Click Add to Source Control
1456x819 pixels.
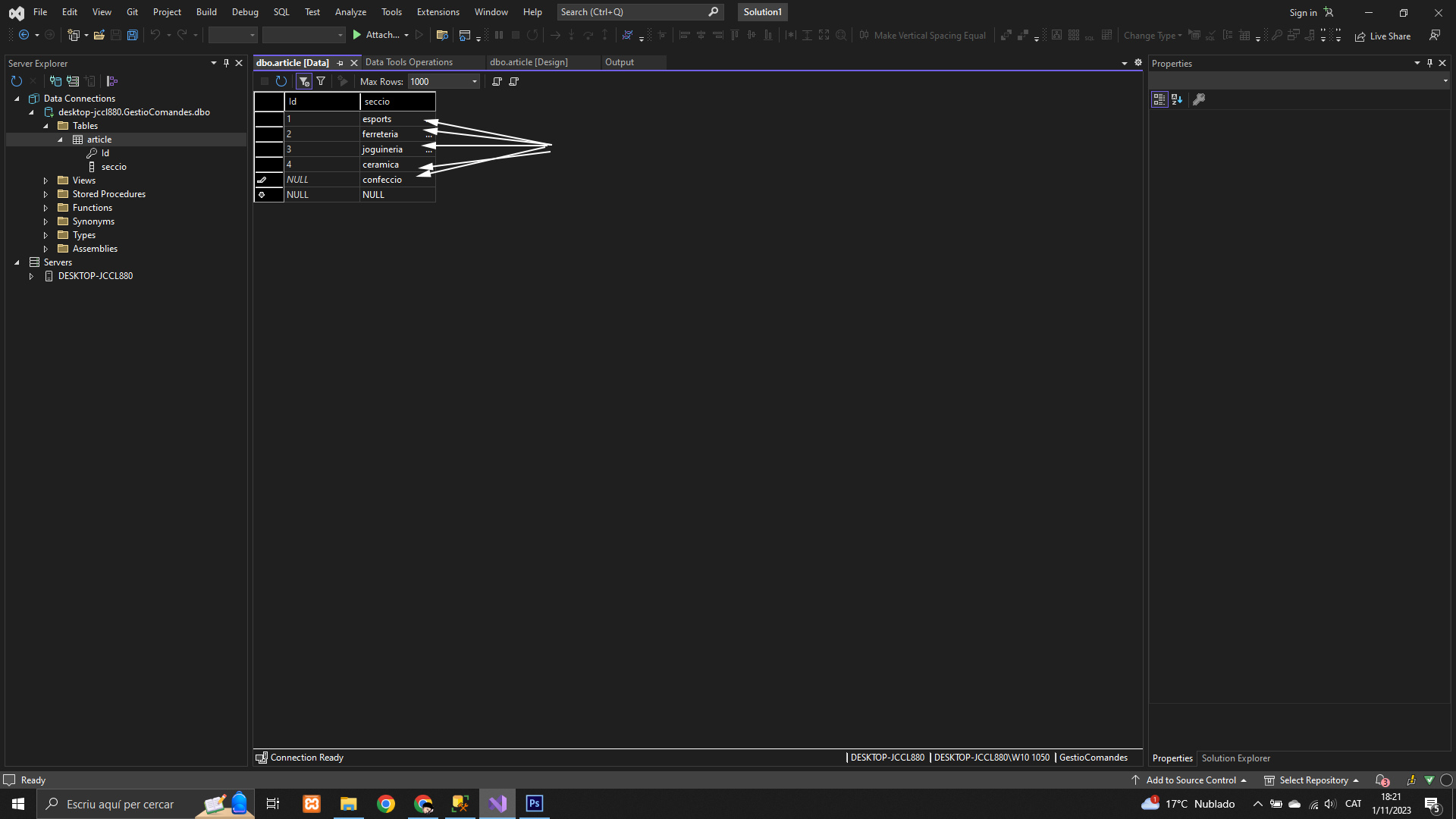(x=1191, y=780)
